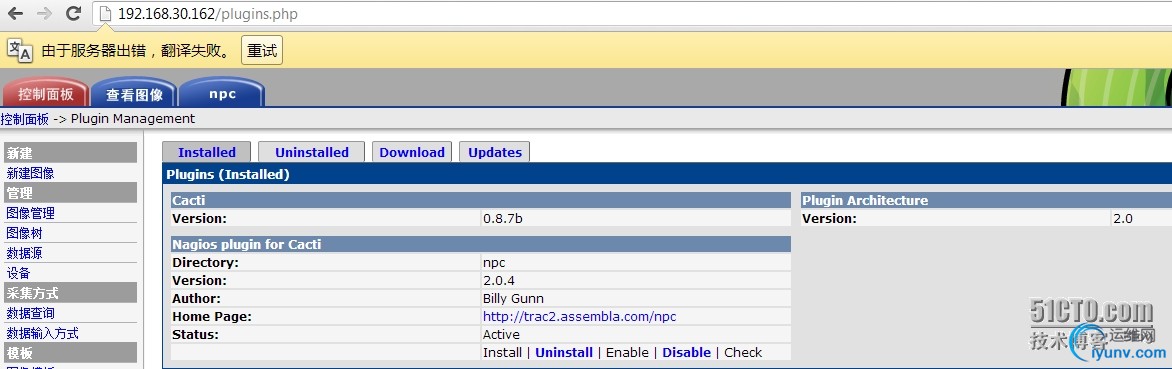
Task: Click the author name Billy Gunn
Action: point(513,299)
